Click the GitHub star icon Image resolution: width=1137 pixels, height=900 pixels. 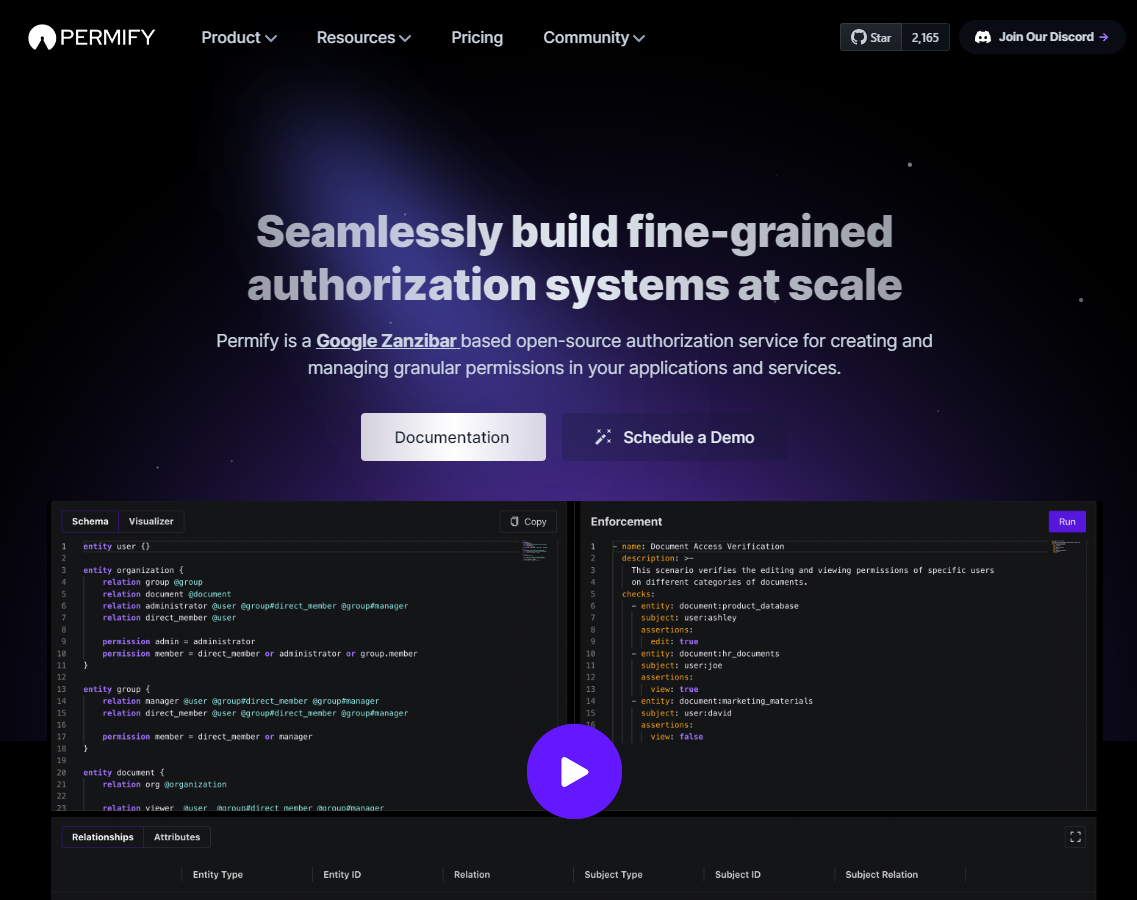coord(858,37)
